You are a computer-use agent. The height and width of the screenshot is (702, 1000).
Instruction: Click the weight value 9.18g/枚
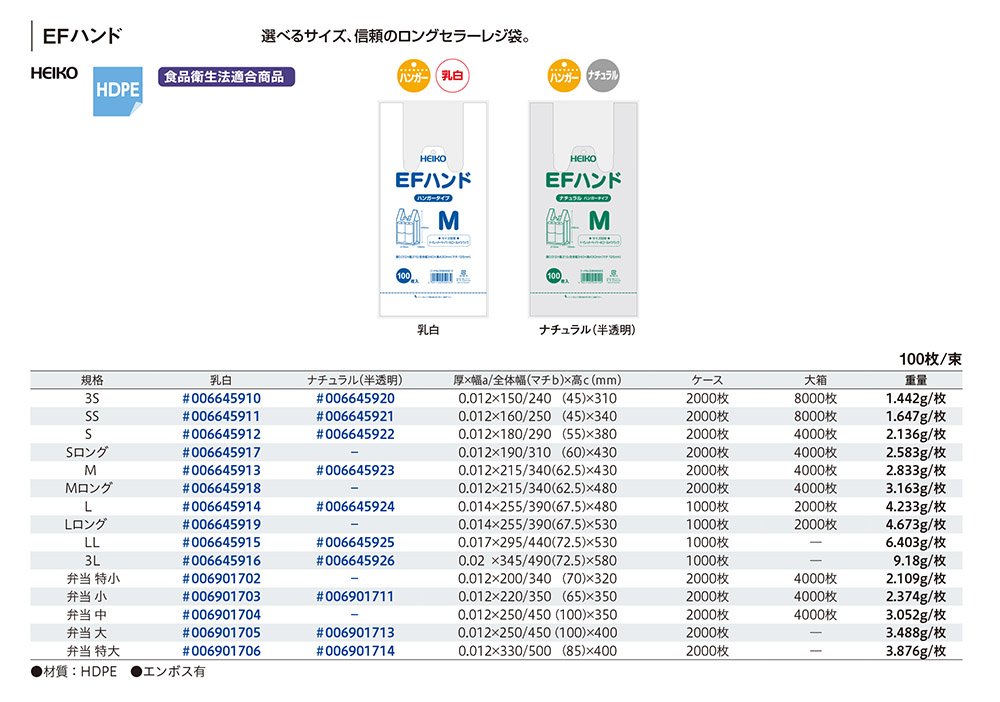(919, 561)
